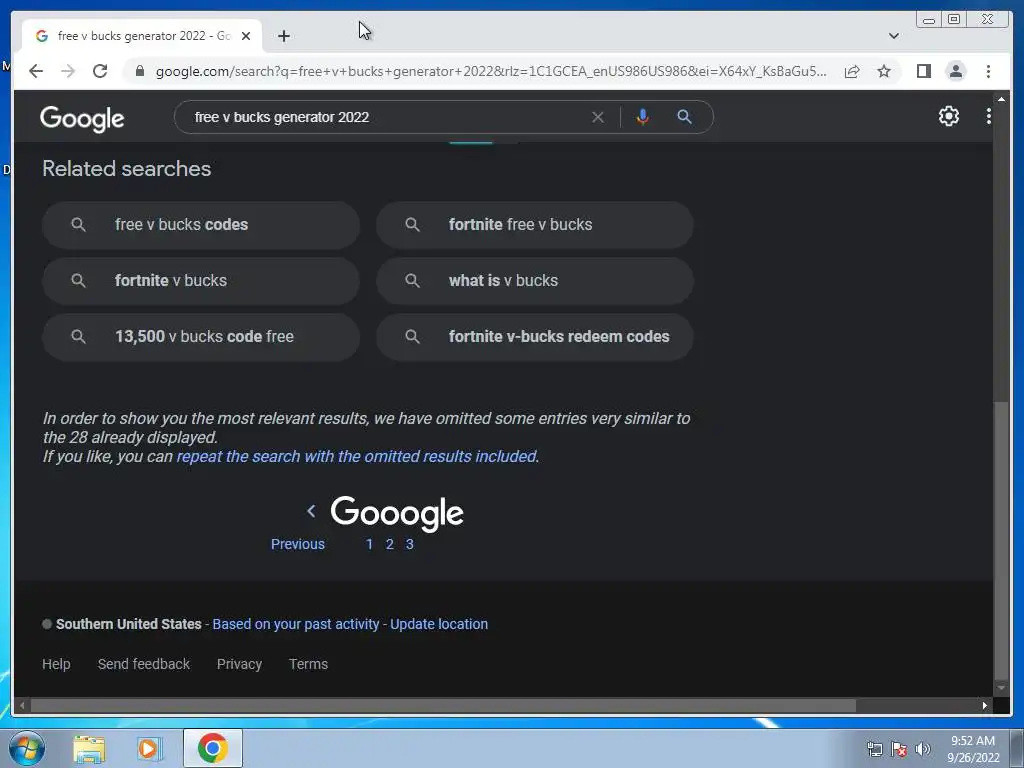Open a new tab with the plus button
The image size is (1024, 768).
click(x=283, y=36)
